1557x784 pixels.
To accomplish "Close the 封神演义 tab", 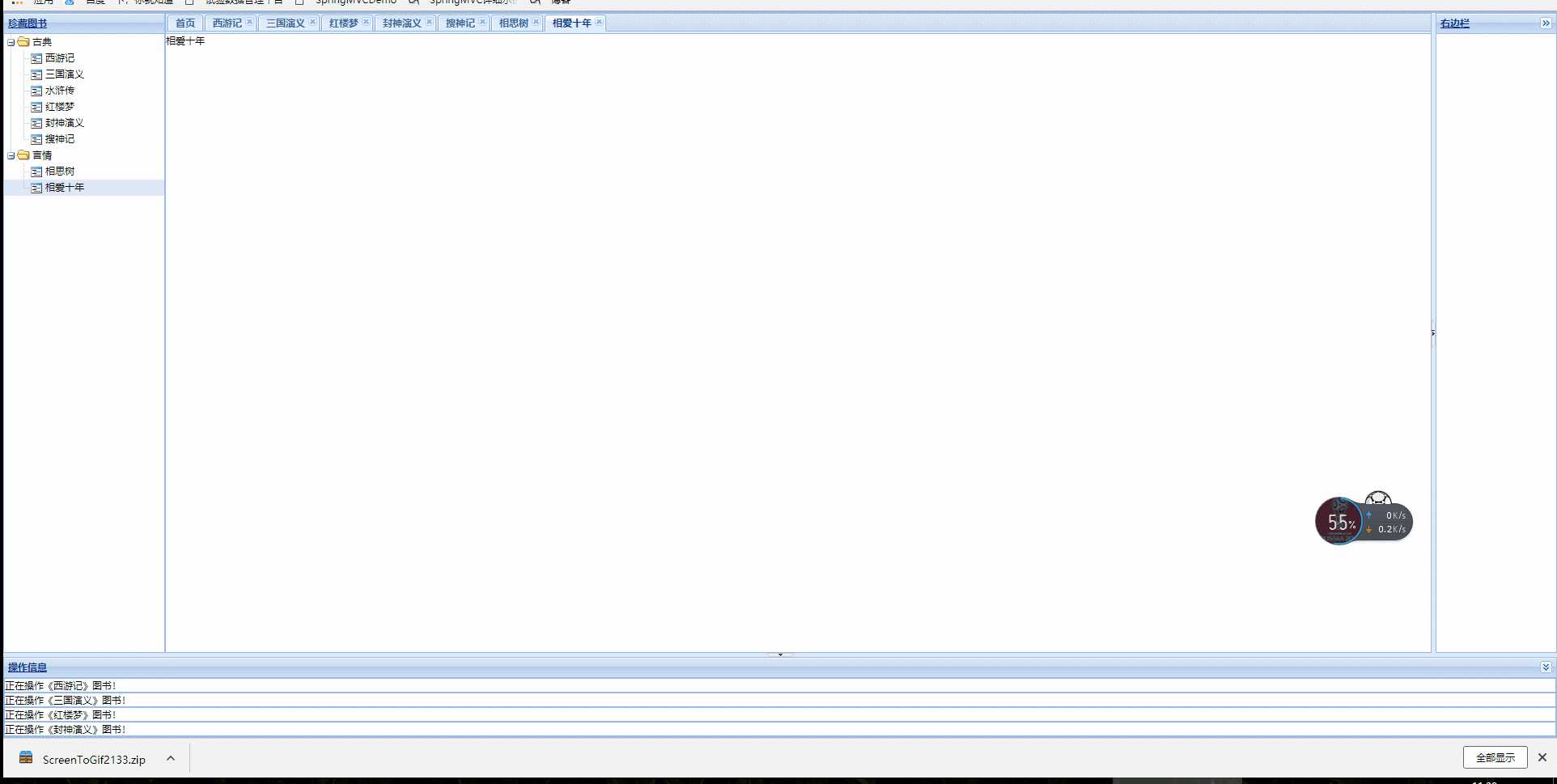I will (429, 22).
